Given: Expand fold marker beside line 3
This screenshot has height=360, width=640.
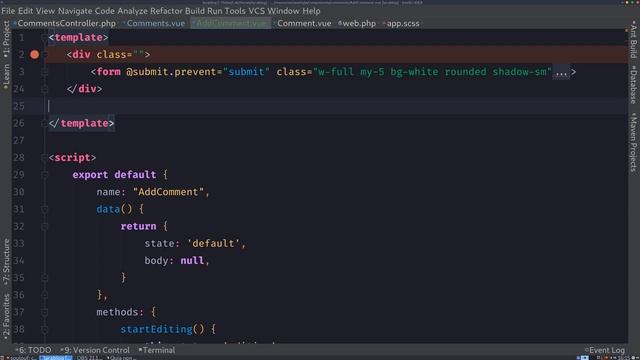Looking at the screenshot, I should [44, 72].
